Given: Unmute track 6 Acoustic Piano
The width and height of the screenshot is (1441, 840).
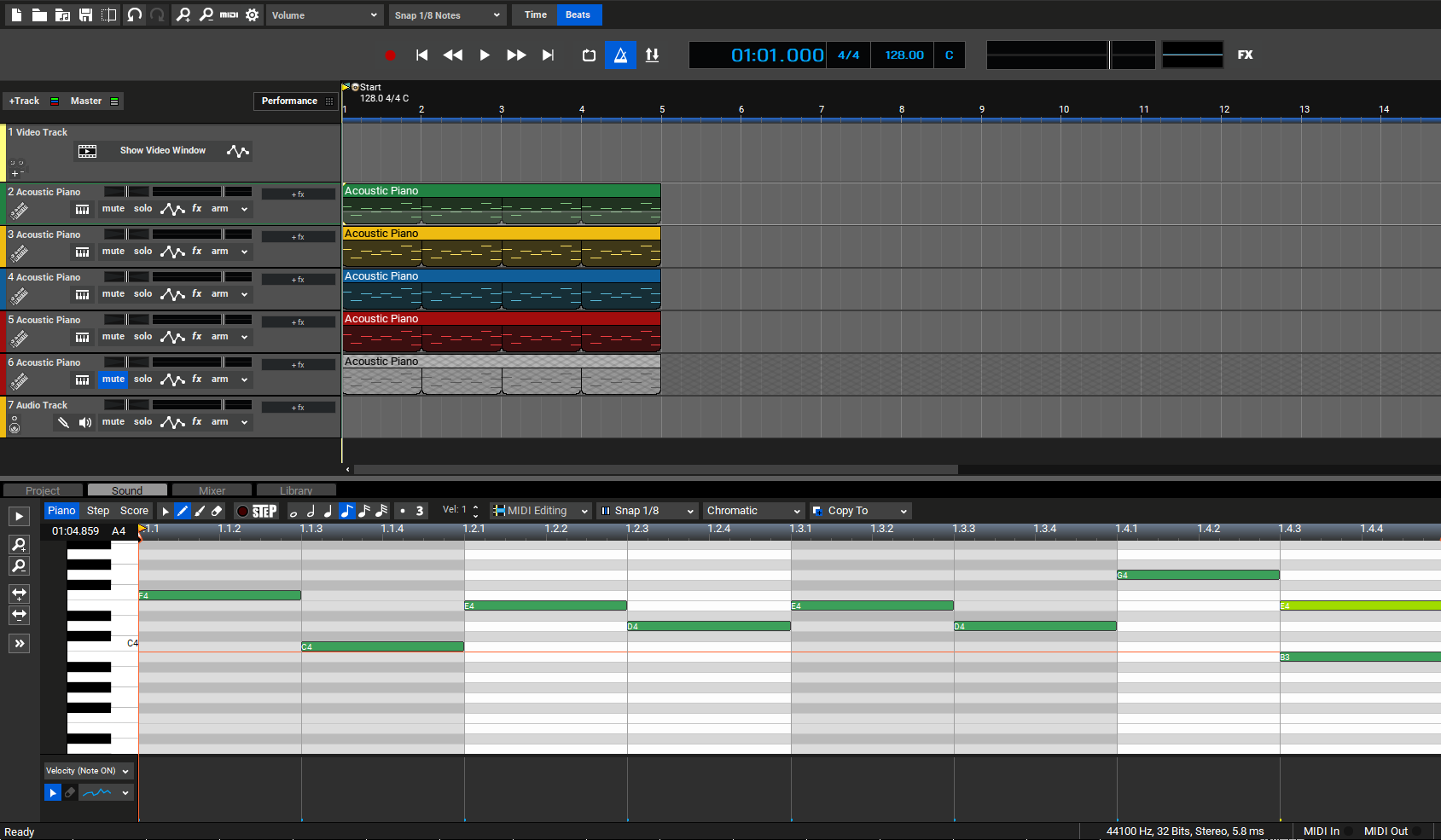Looking at the screenshot, I should (x=113, y=379).
